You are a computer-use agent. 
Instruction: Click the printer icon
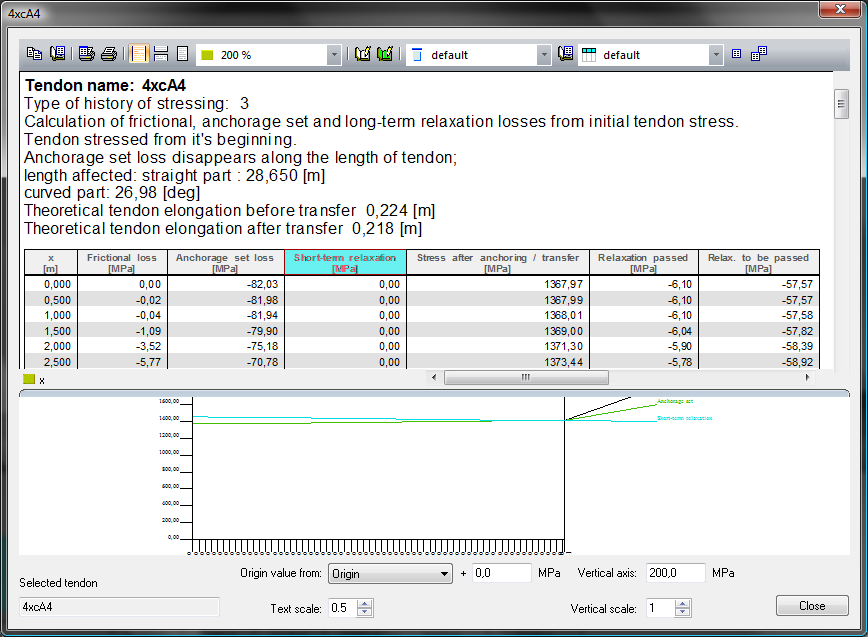pos(109,54)
